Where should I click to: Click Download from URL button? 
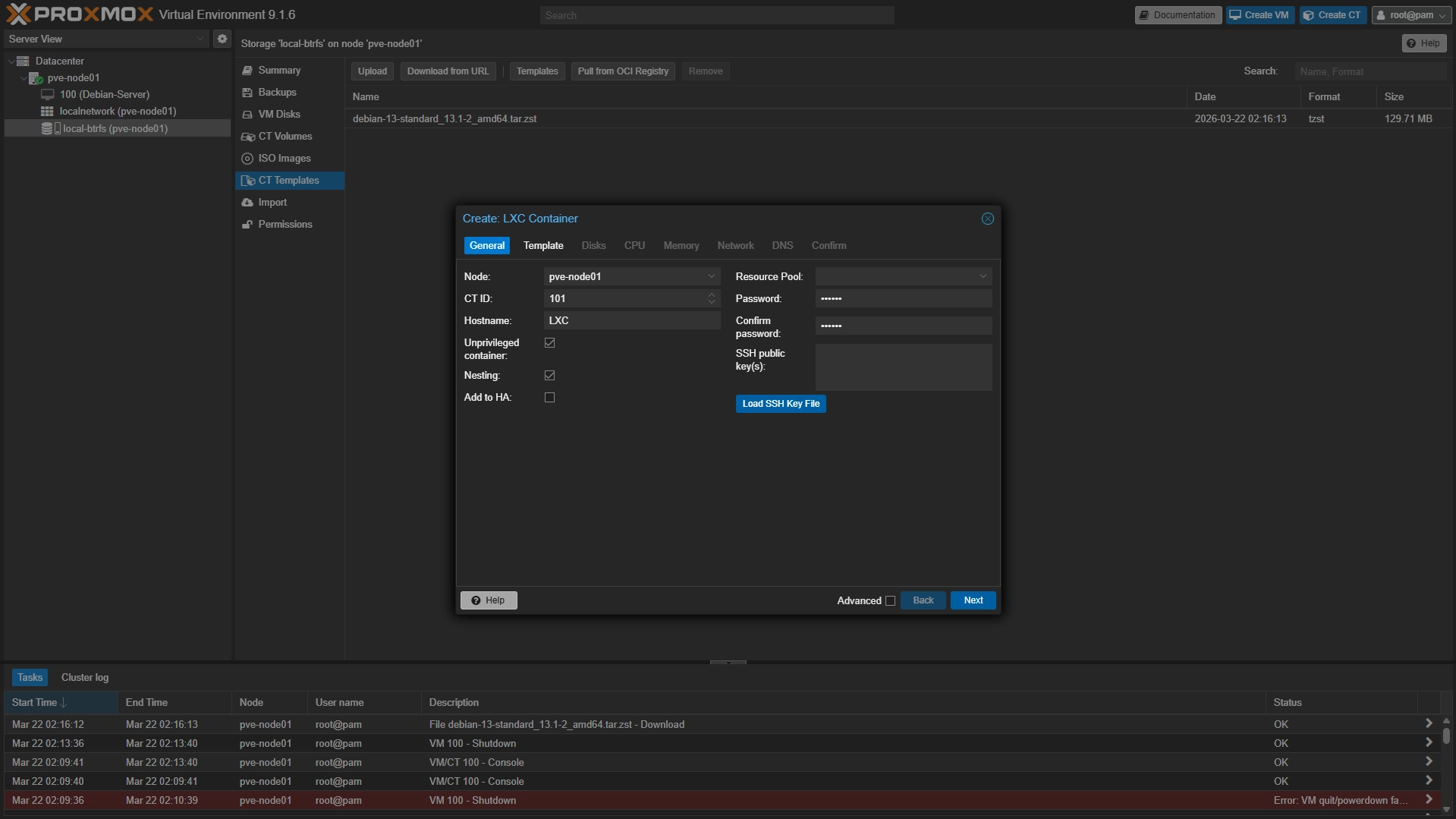point(448,71)
